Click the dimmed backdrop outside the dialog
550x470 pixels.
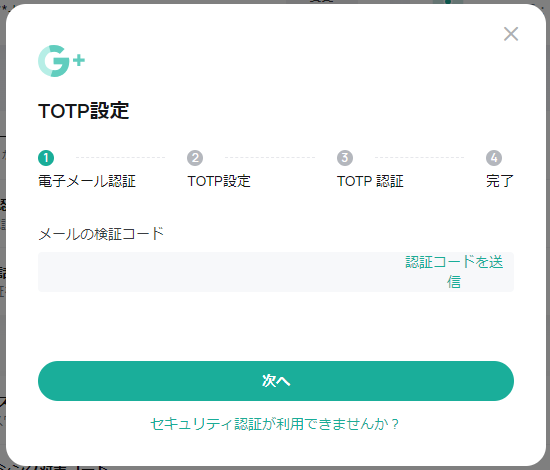[x=2, y=246]
